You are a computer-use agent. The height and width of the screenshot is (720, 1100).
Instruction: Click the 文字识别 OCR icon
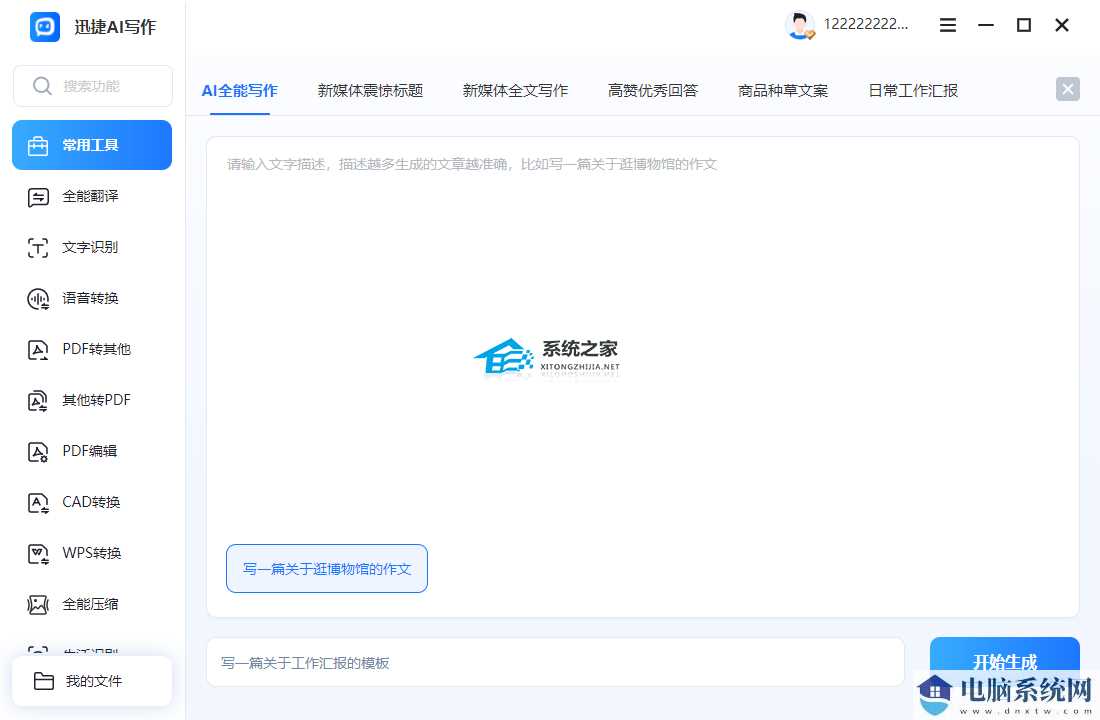click(38, 248)
